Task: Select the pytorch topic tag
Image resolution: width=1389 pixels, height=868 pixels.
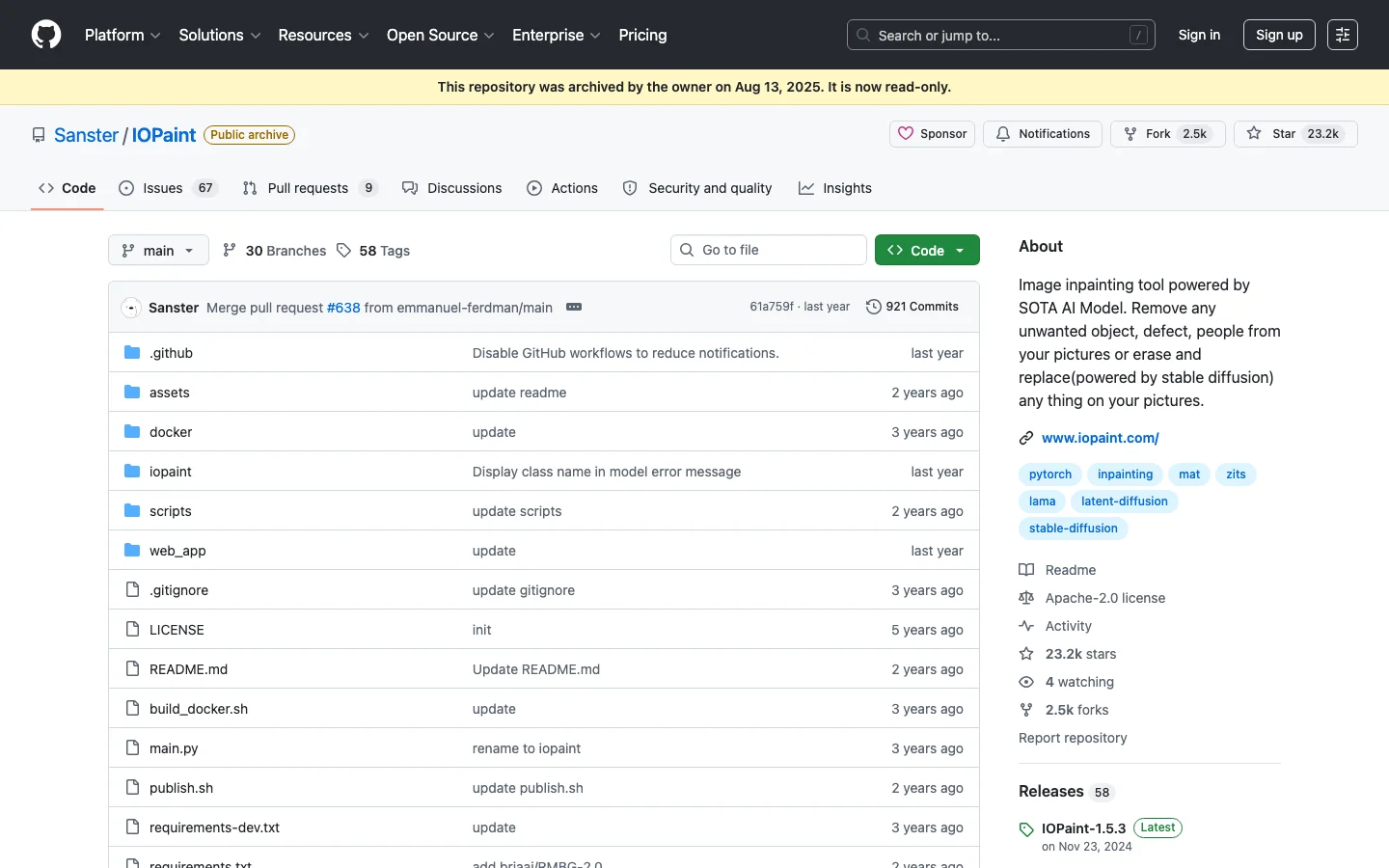Action: pyautogui.click(x=1050, y=475)
